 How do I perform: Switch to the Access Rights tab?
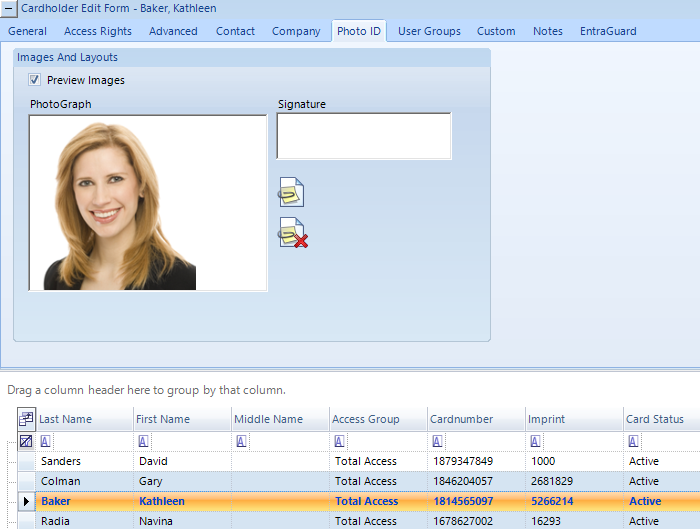point(98,31)
